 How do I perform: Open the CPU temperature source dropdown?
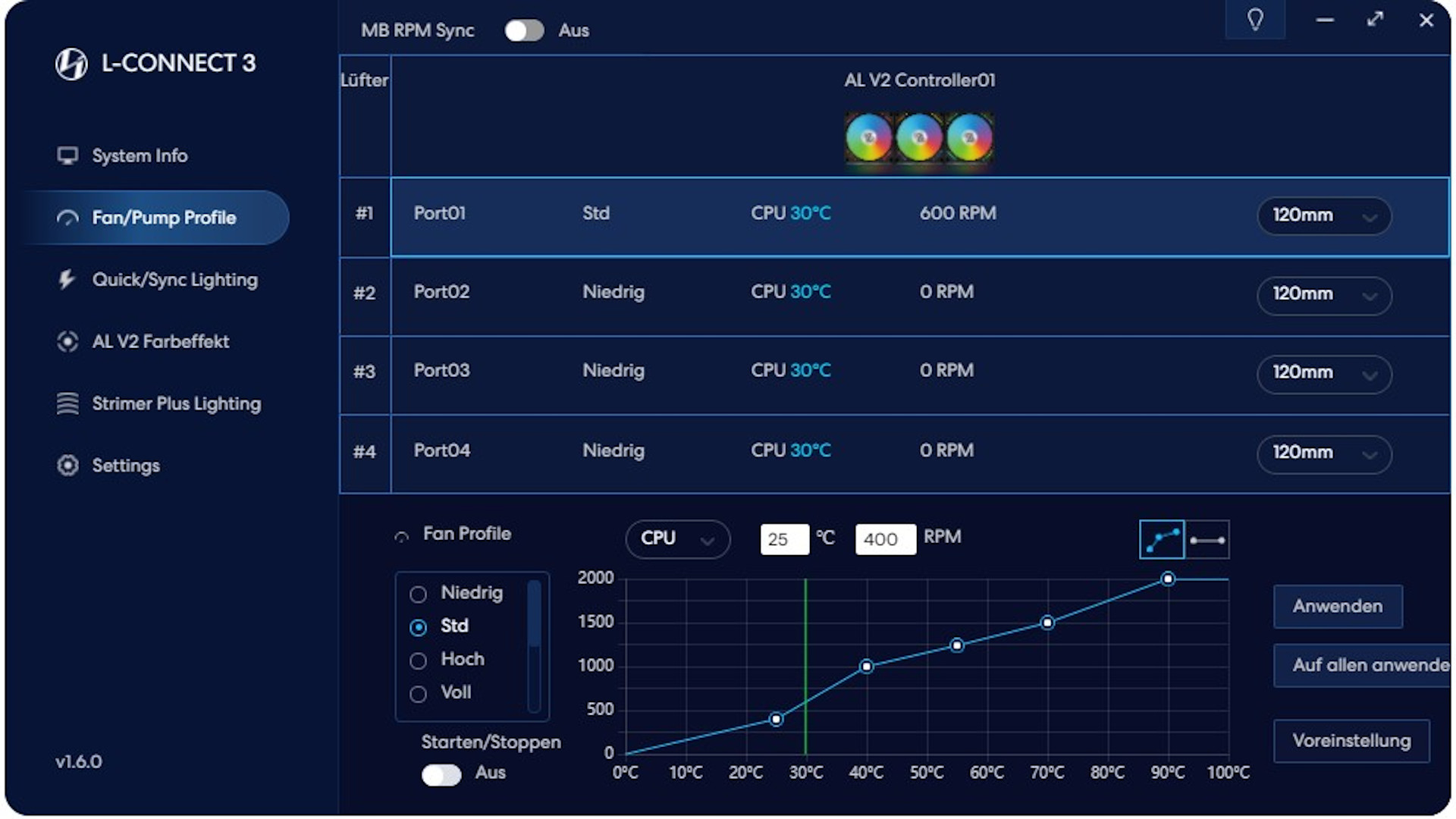[x=677, y=539]
